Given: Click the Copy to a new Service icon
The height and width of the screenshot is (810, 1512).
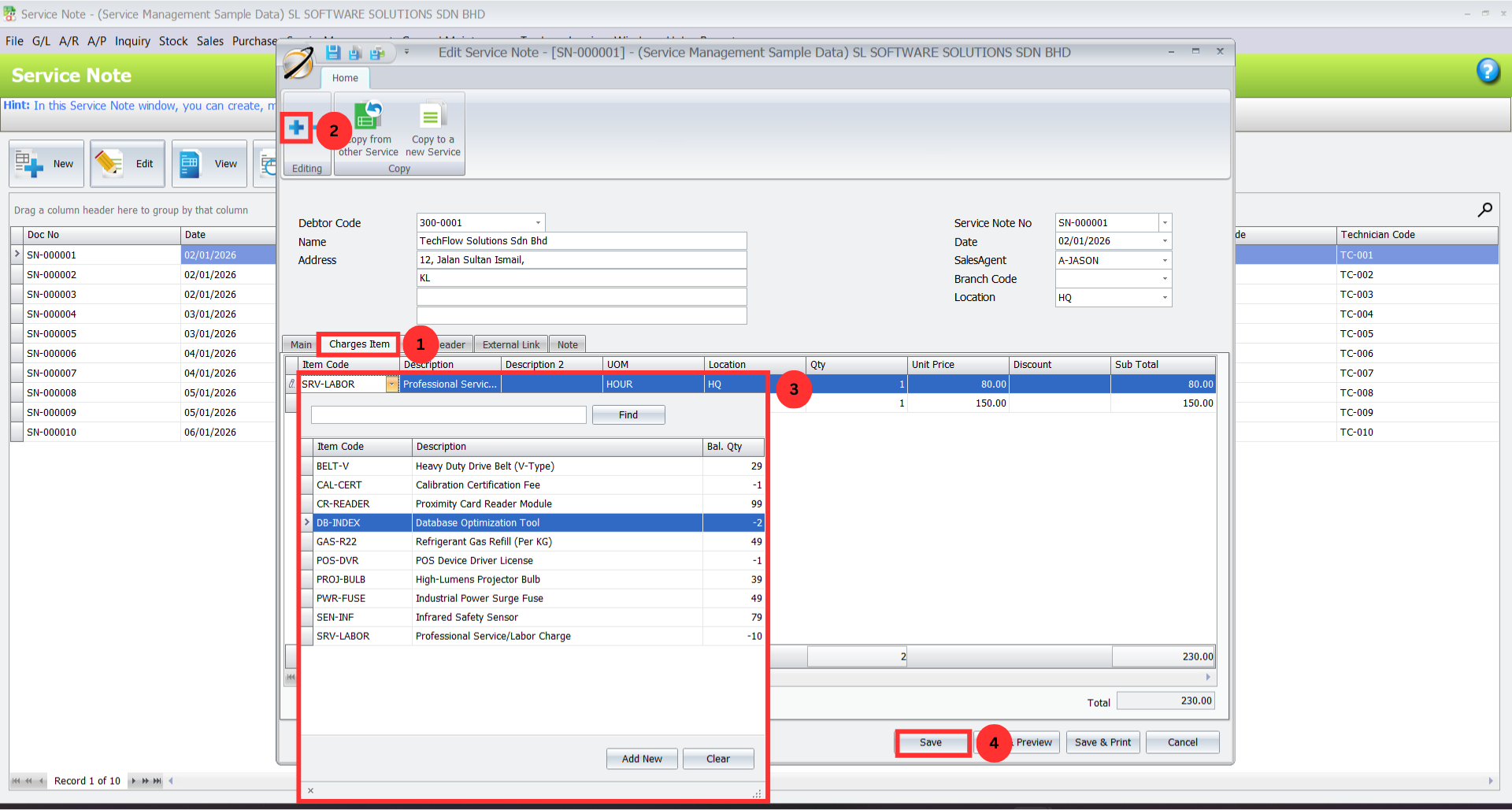Looking at the screenshot, I should click(x=432, y=117).
